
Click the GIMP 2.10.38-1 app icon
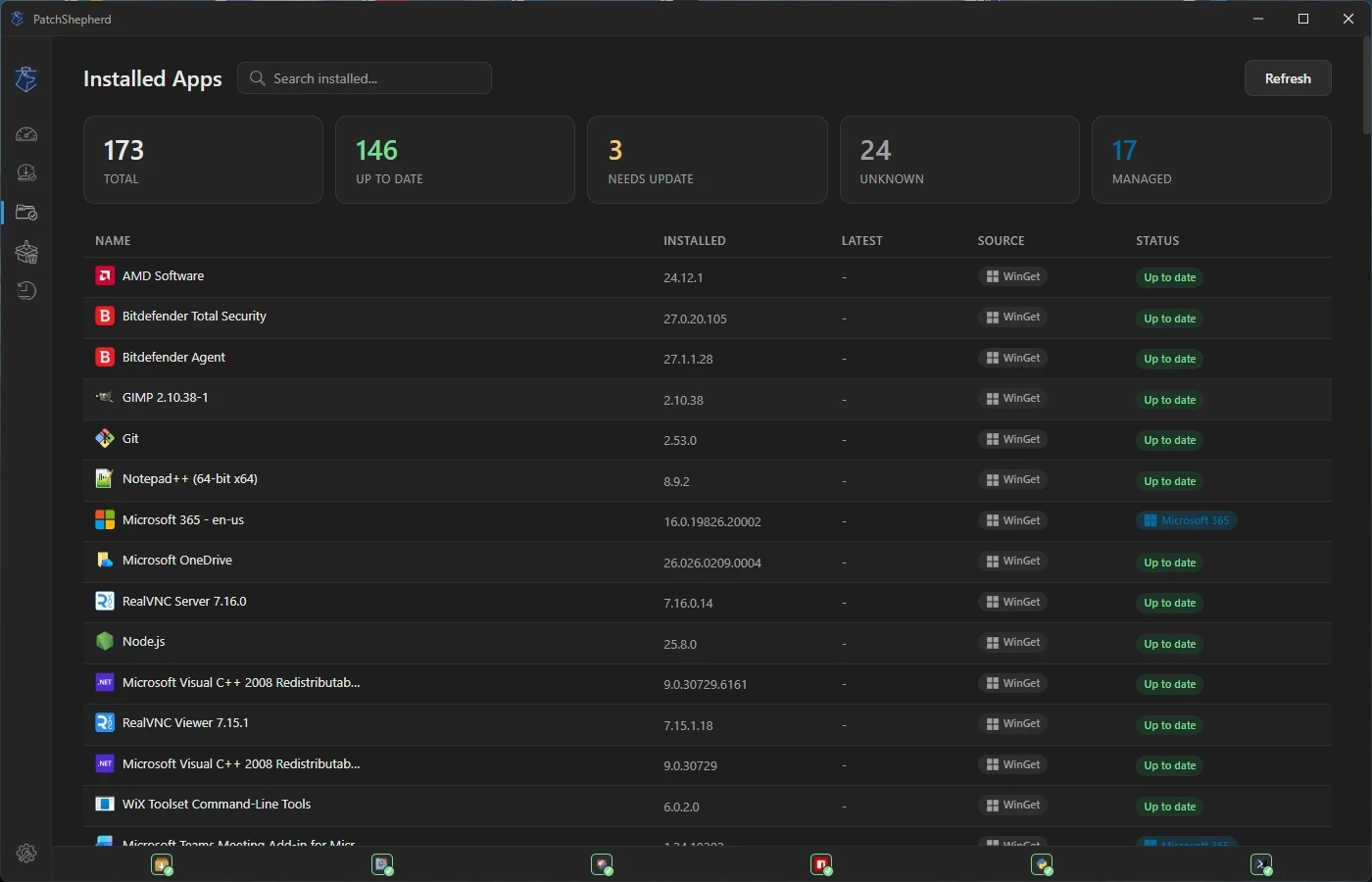tap(105, 398)
